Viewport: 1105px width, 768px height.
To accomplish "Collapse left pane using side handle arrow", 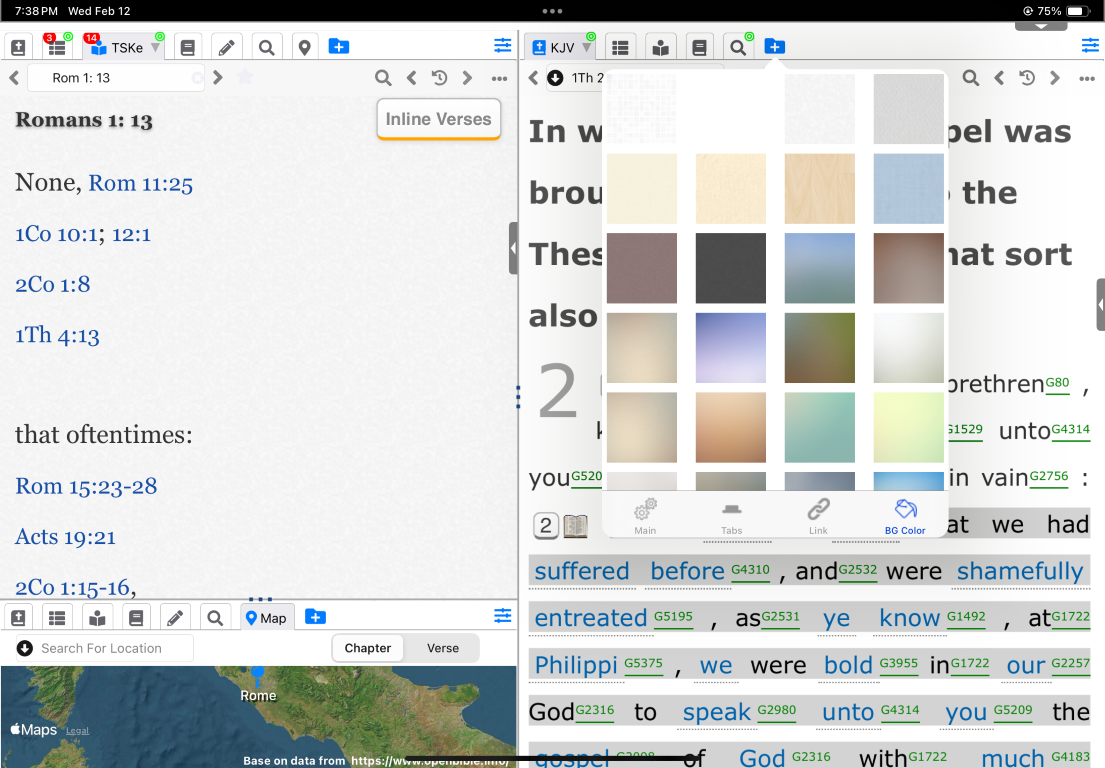I will tap(513, 248).
